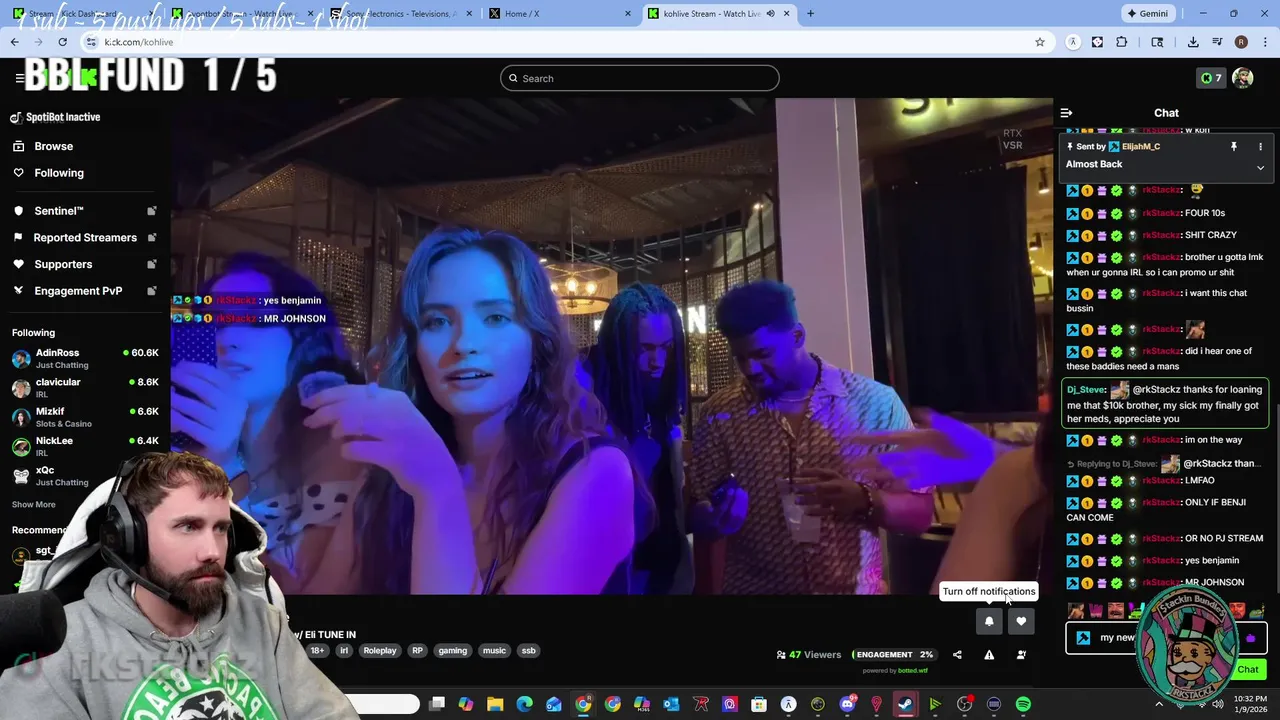Click the RP stream tag

(418, 651)
